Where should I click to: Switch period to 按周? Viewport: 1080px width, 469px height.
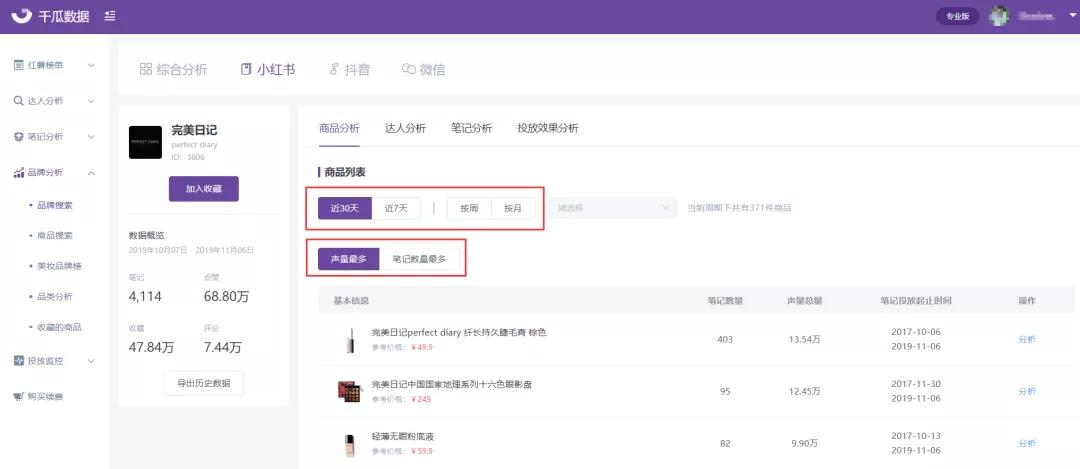[469, 208]
